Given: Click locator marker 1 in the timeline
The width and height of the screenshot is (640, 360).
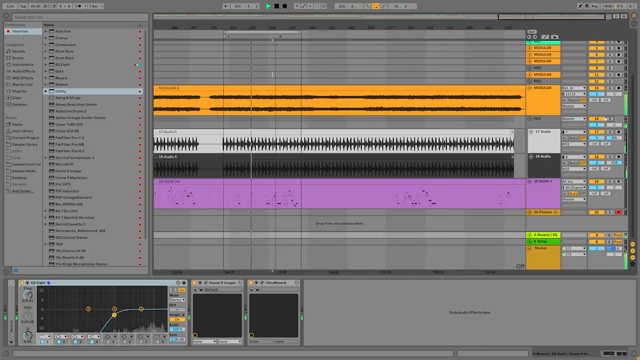Looking at the screenshot, I should pyautogui.click(x=226, y=37).
